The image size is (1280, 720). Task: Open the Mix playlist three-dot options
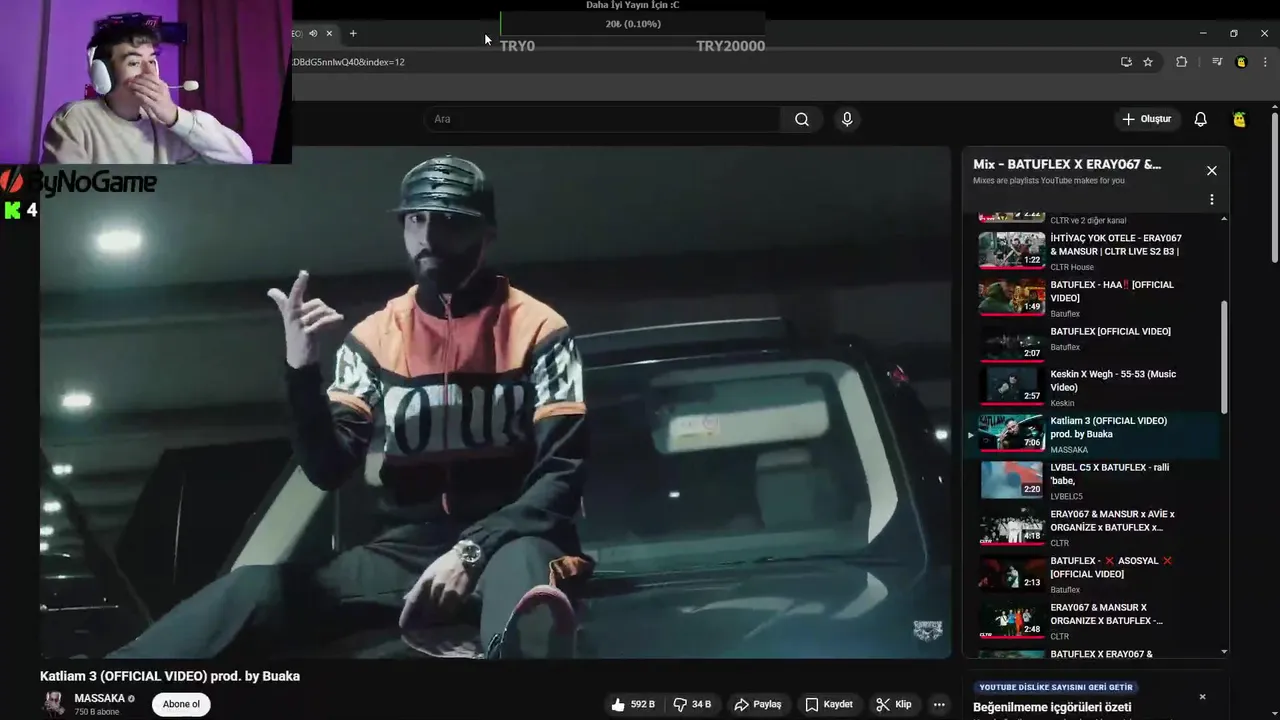pos(1211,200)
